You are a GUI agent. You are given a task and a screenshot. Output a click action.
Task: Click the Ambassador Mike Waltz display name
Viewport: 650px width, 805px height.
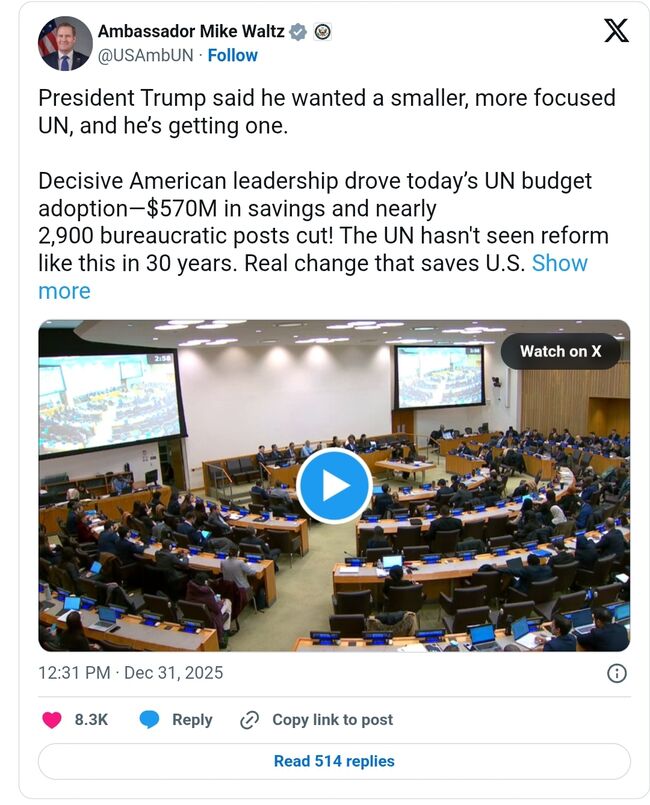coord(190,32)
